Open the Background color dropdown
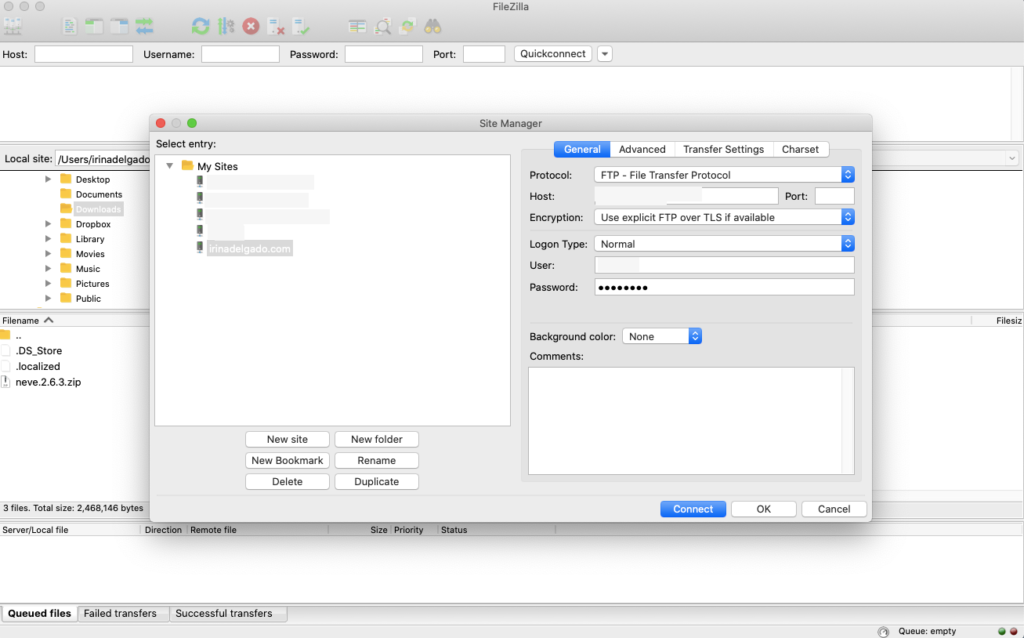Viewport: 1024px width, 638px height. click(662, 336)
